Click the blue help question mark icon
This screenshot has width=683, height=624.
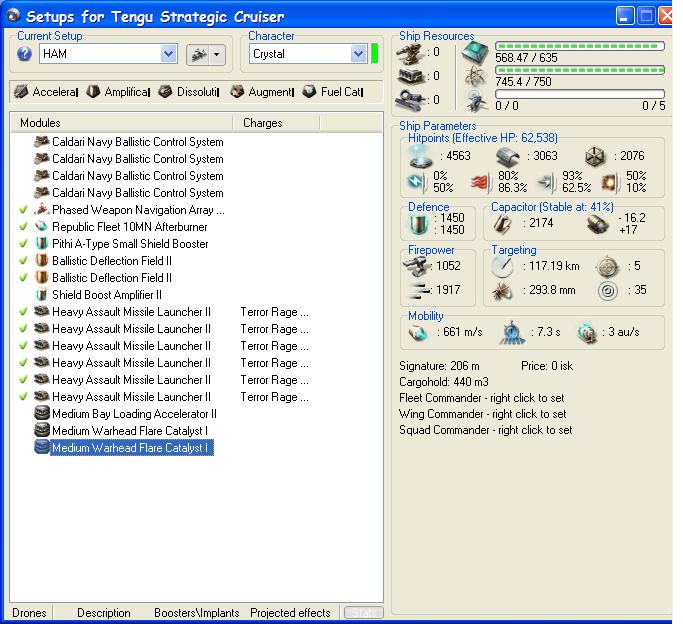24,54
